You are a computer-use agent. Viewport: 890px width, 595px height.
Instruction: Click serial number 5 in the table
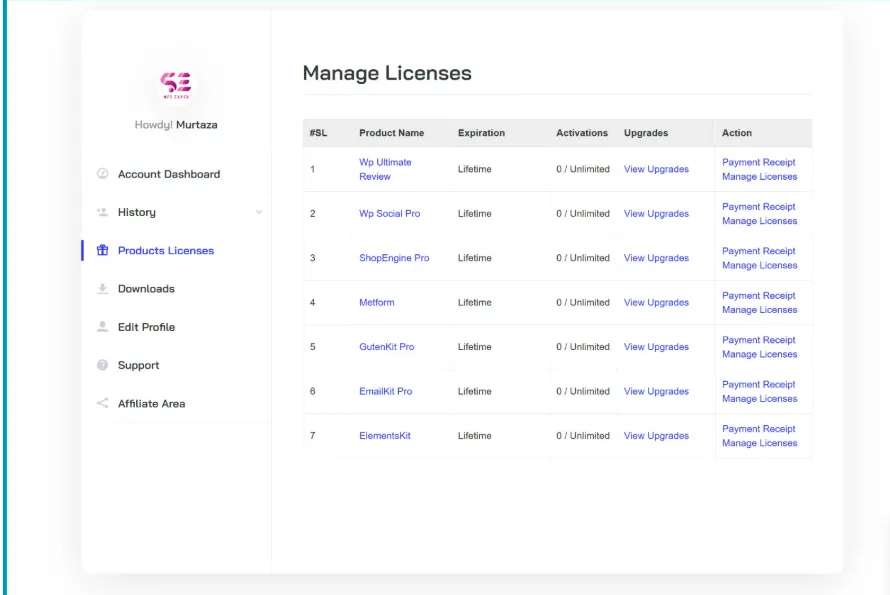pos(312,346)
